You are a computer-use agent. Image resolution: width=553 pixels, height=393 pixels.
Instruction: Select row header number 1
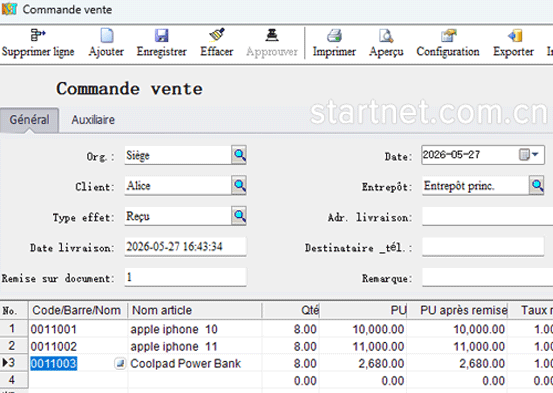pos(14,328)
